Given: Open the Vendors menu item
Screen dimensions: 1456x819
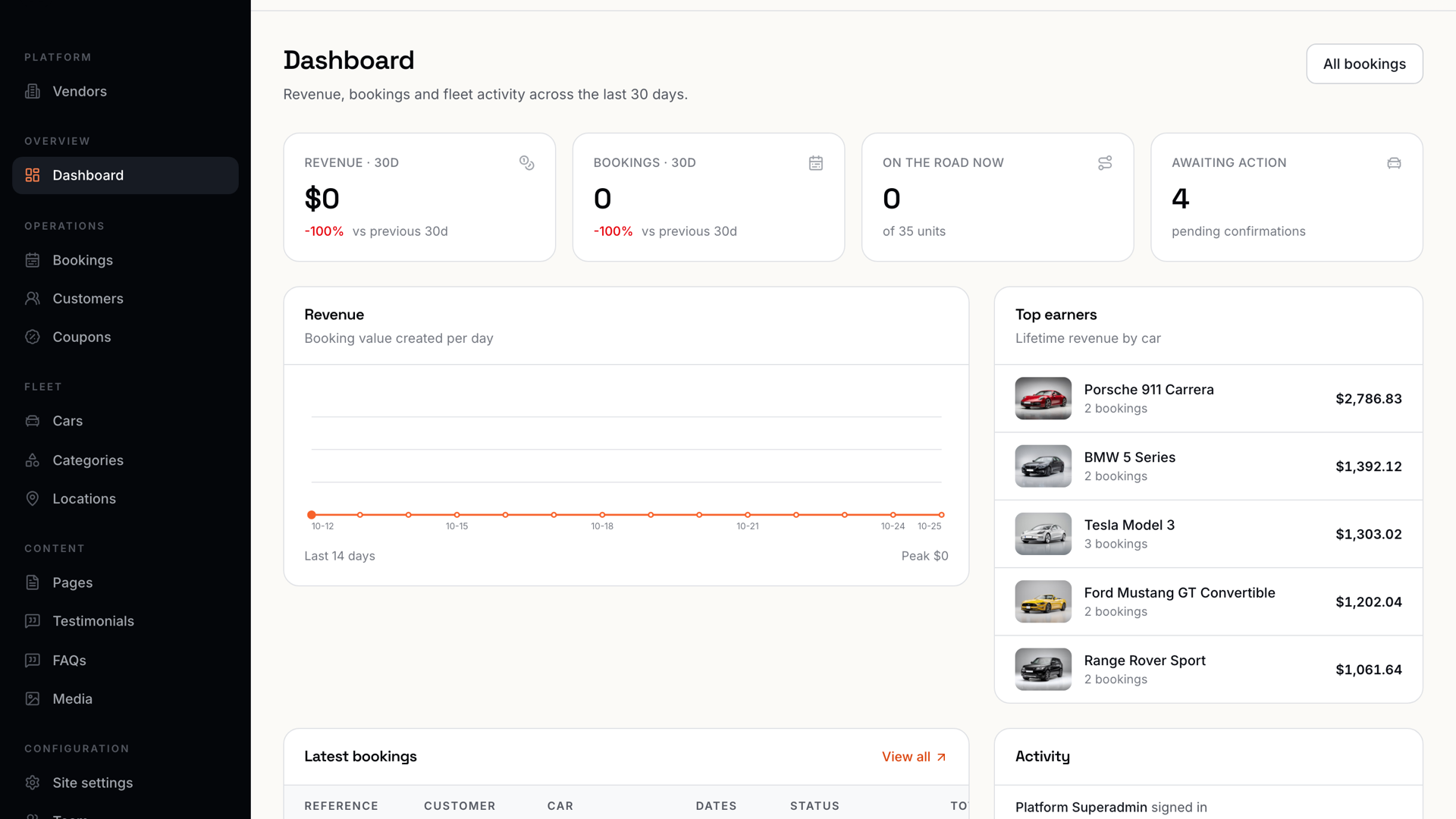Looking at the screenshot, I should [x=125, y=91].
